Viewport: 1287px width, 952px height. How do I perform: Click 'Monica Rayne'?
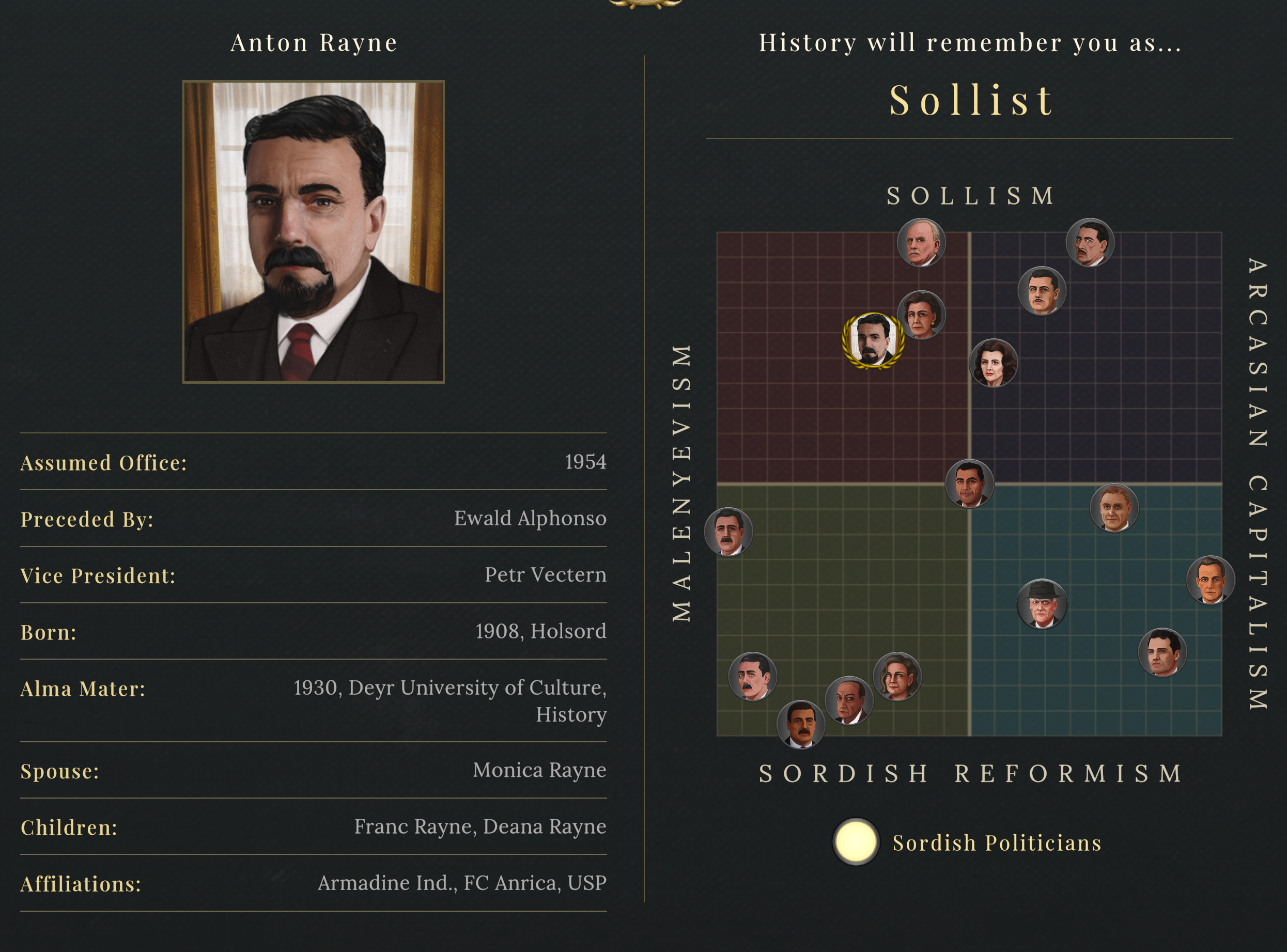pos(539,770)
